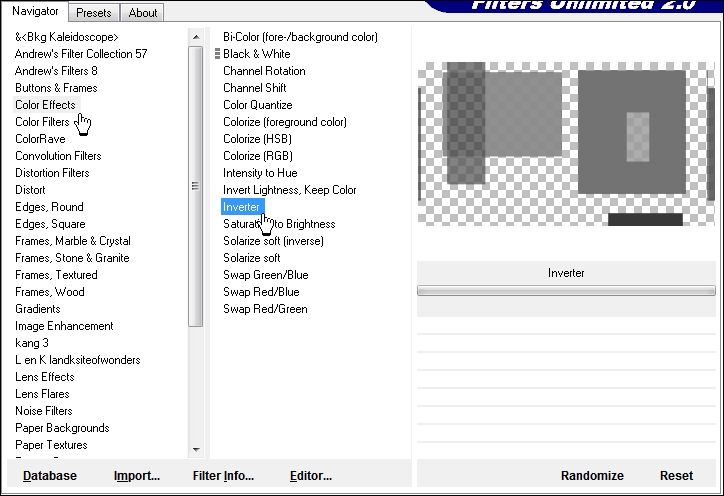Choose the Channel Shift filter
Image resolution: width=724 pixels, height=496 pixels.
pyautogui.click(x=255, y=88)
